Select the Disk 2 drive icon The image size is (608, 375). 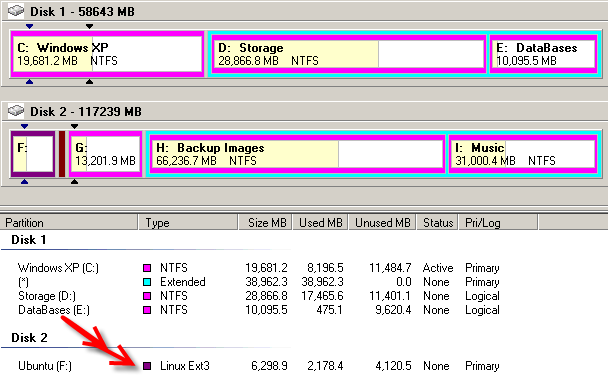click(x=16, y=111)
